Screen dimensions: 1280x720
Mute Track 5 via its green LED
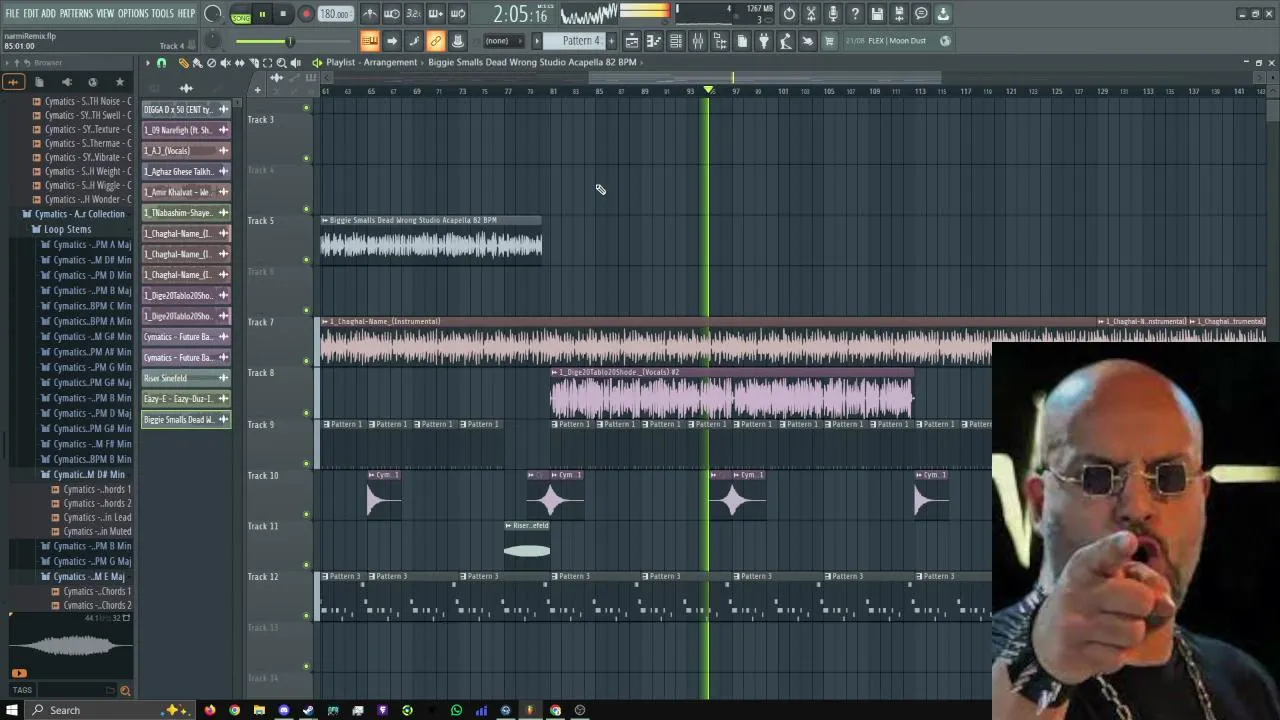click(x=306, y=260)
